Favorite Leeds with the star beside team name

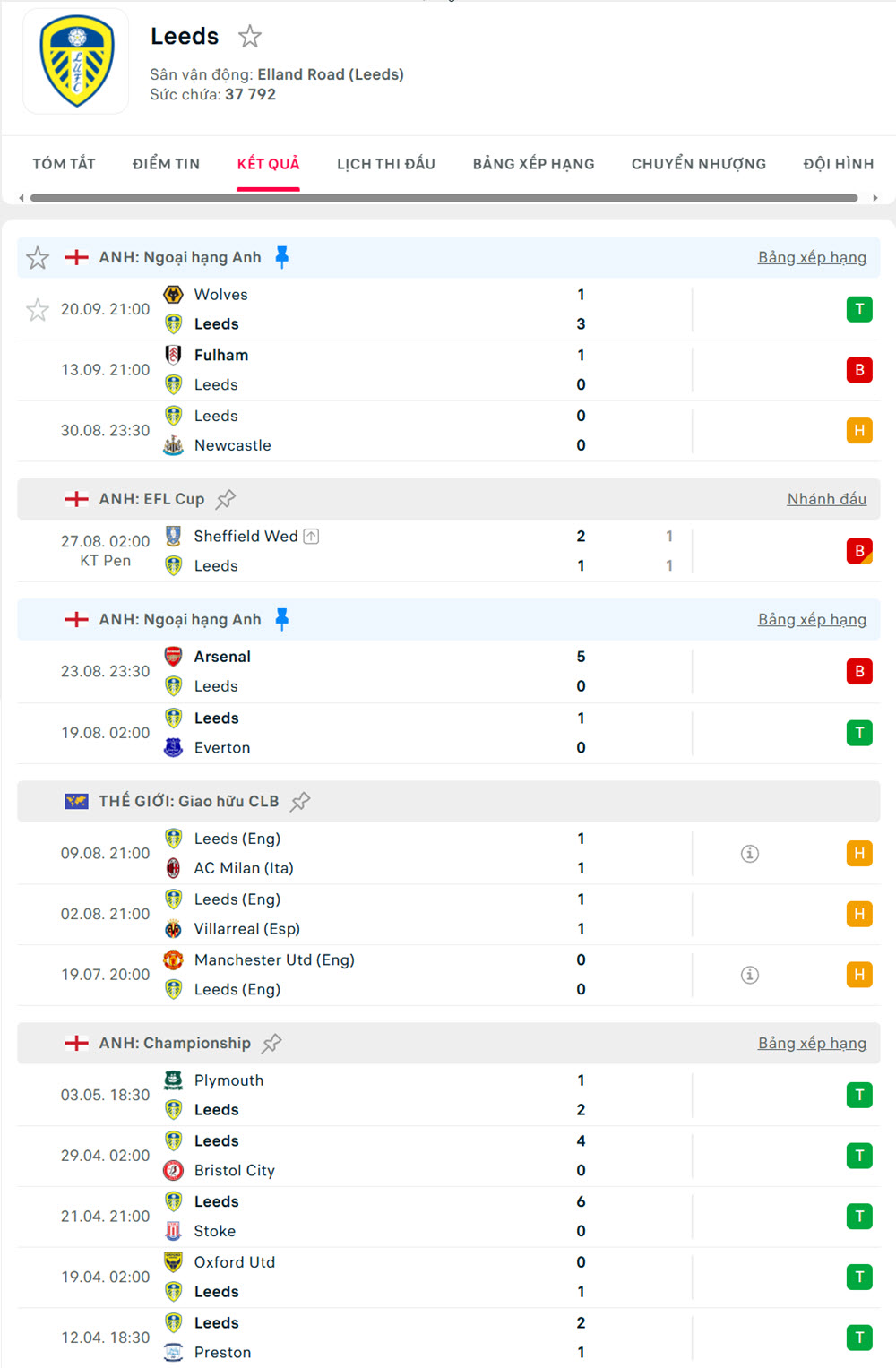pyautogui.click(x=249, y=37)
